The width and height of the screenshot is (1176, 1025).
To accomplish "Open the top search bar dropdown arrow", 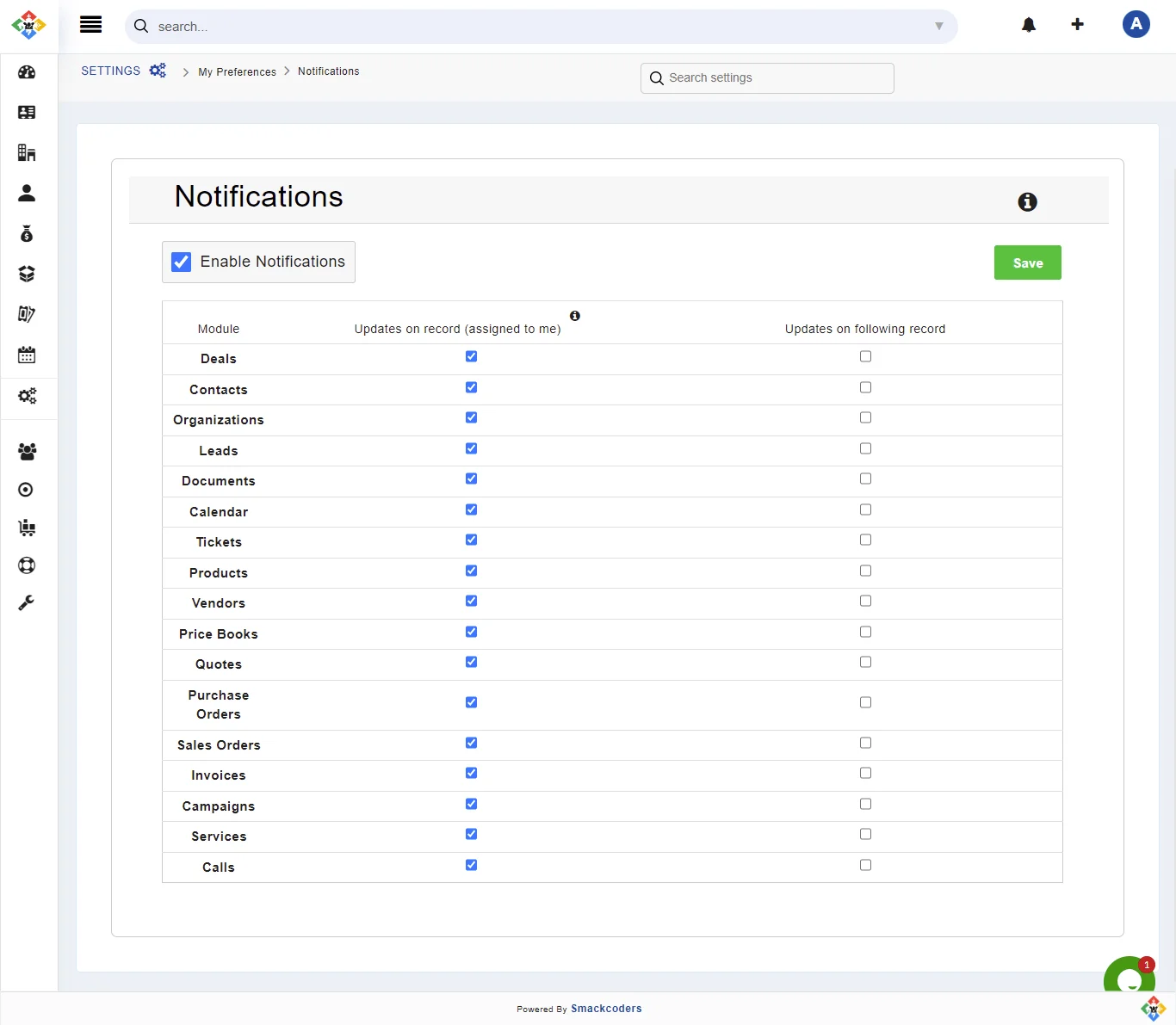I will (x=939, y=27).
